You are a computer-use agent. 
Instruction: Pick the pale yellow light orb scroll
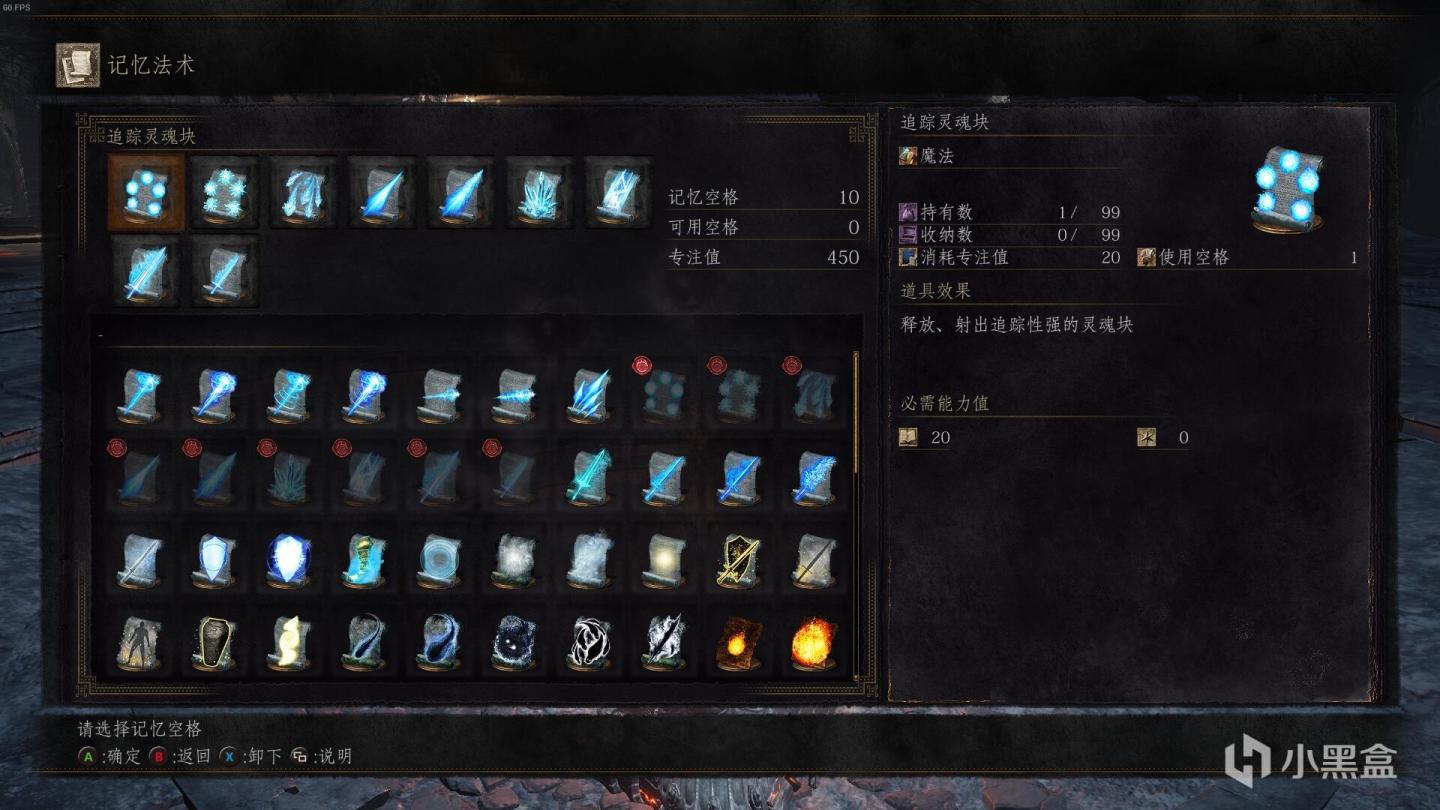point(663,560)
